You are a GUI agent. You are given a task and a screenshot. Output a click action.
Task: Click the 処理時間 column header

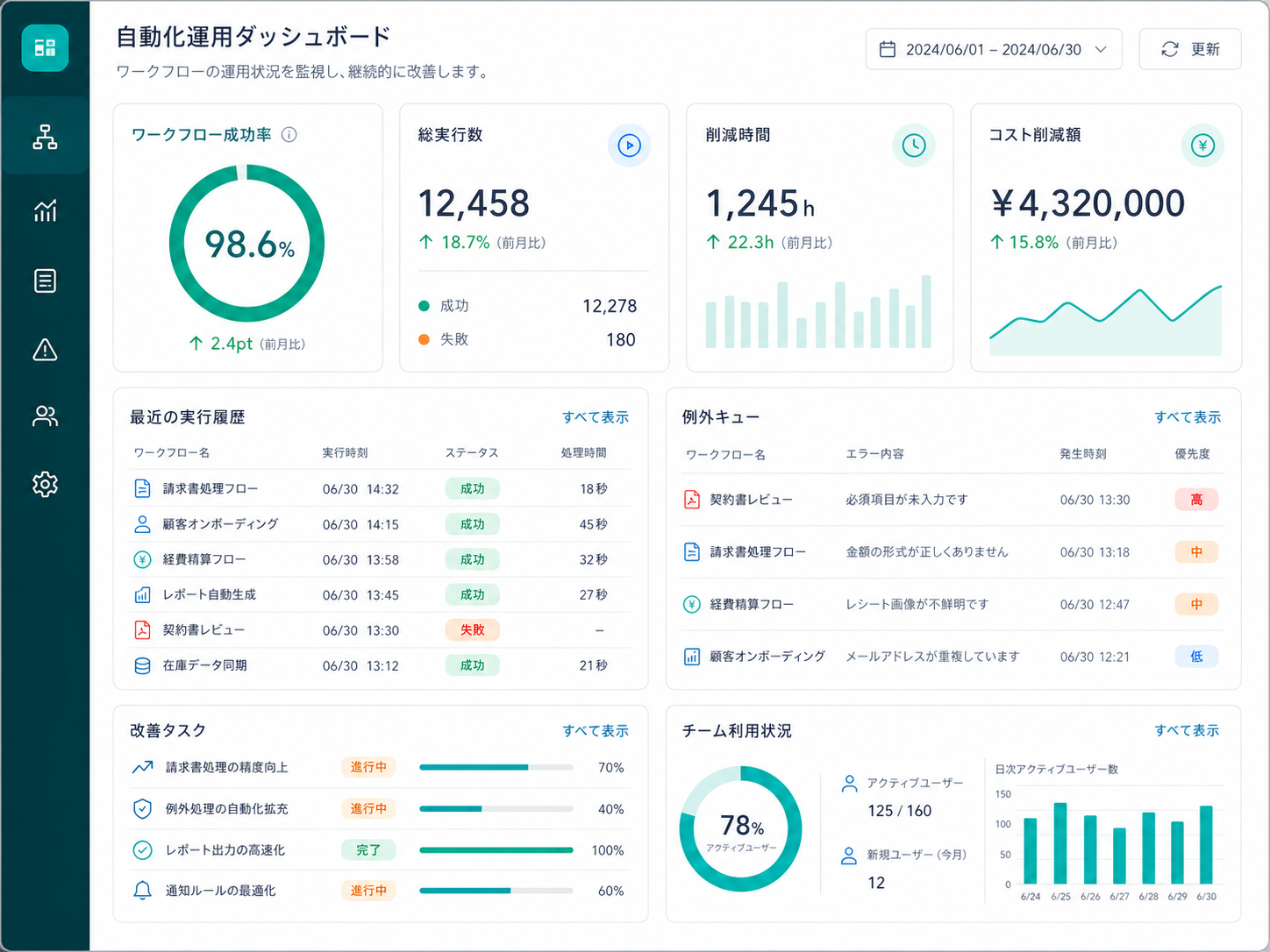(584, 453)
